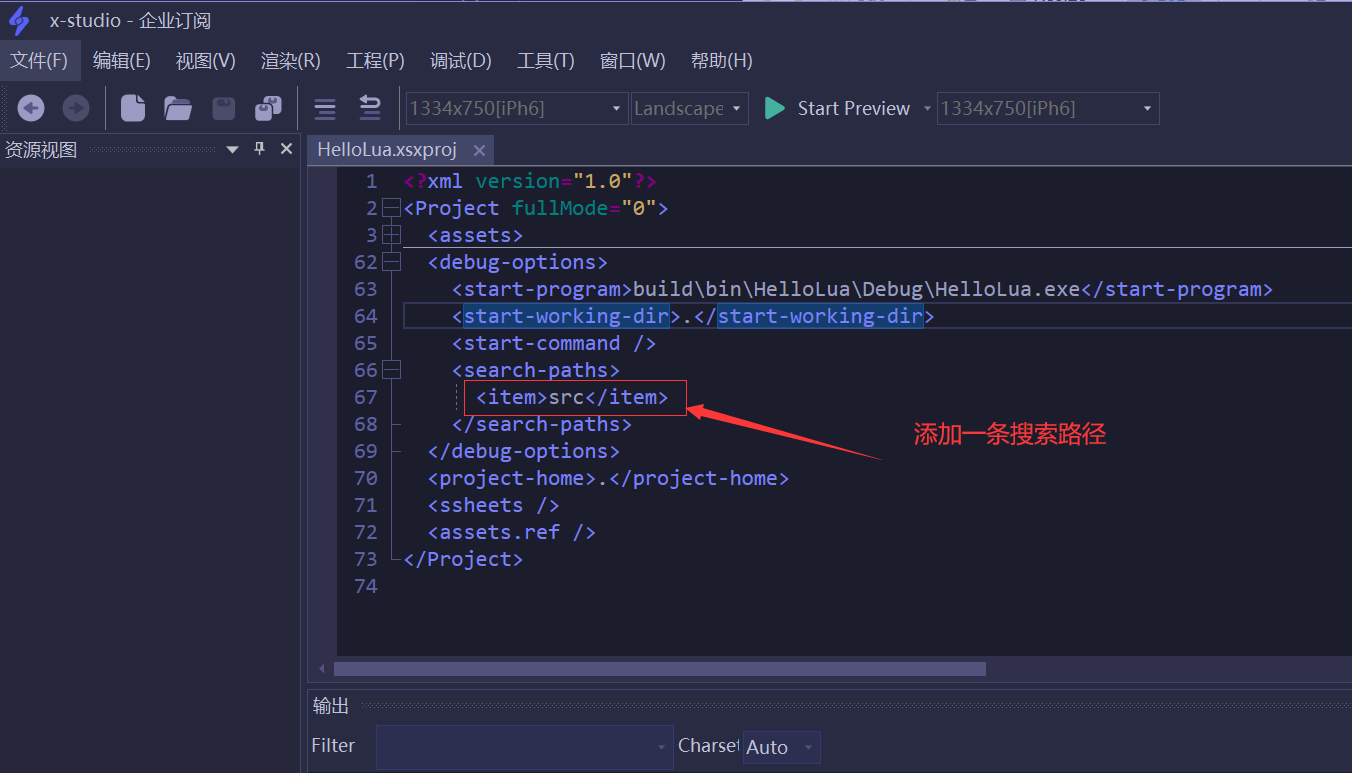Open the 工具(T) menu
Viewport: 1352px width, 773px height.
pyautogui.click(x=546, y=61)
